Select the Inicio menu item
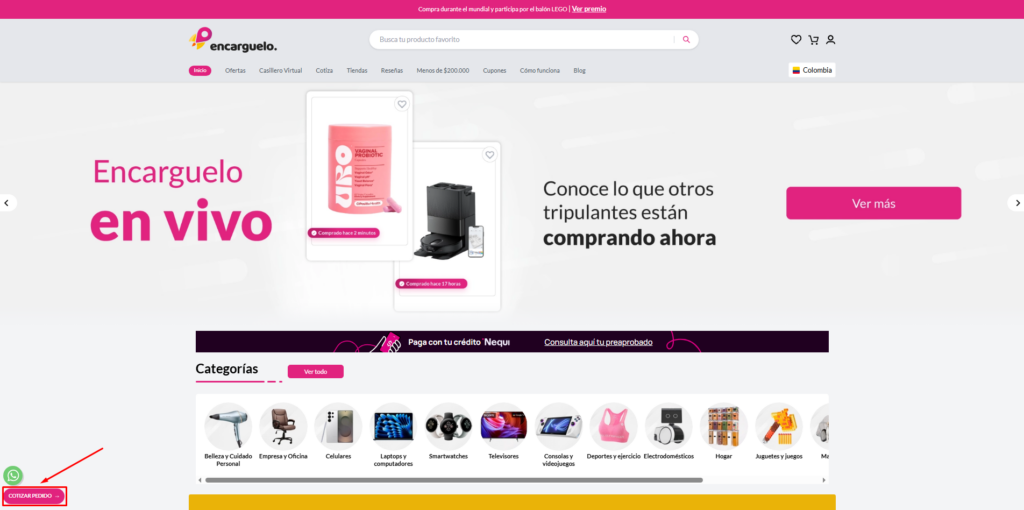Viewport: 1024px width, 510px height. pyautogui.click(x=200, y=71)
